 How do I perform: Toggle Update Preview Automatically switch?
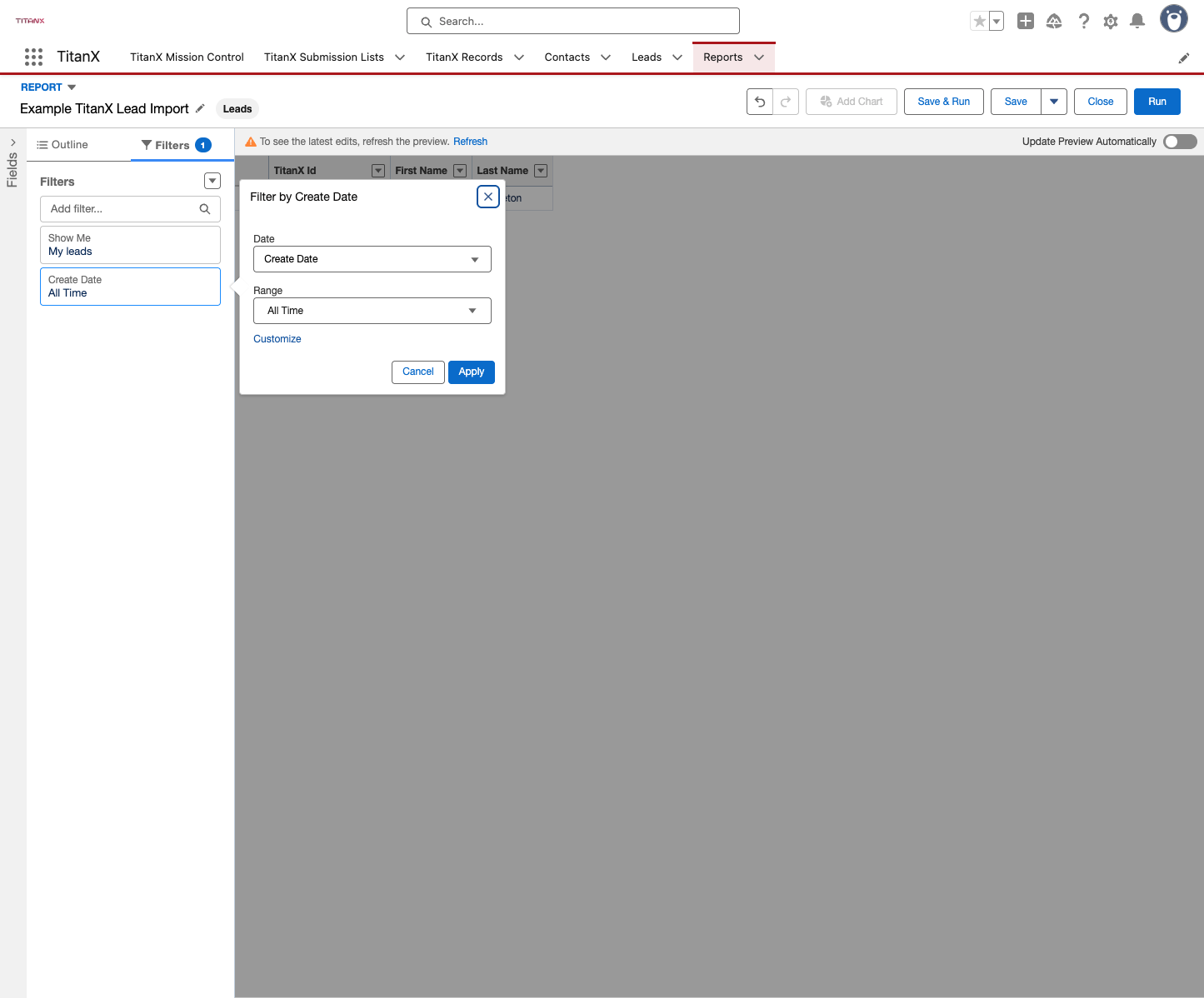[1180, 142]
